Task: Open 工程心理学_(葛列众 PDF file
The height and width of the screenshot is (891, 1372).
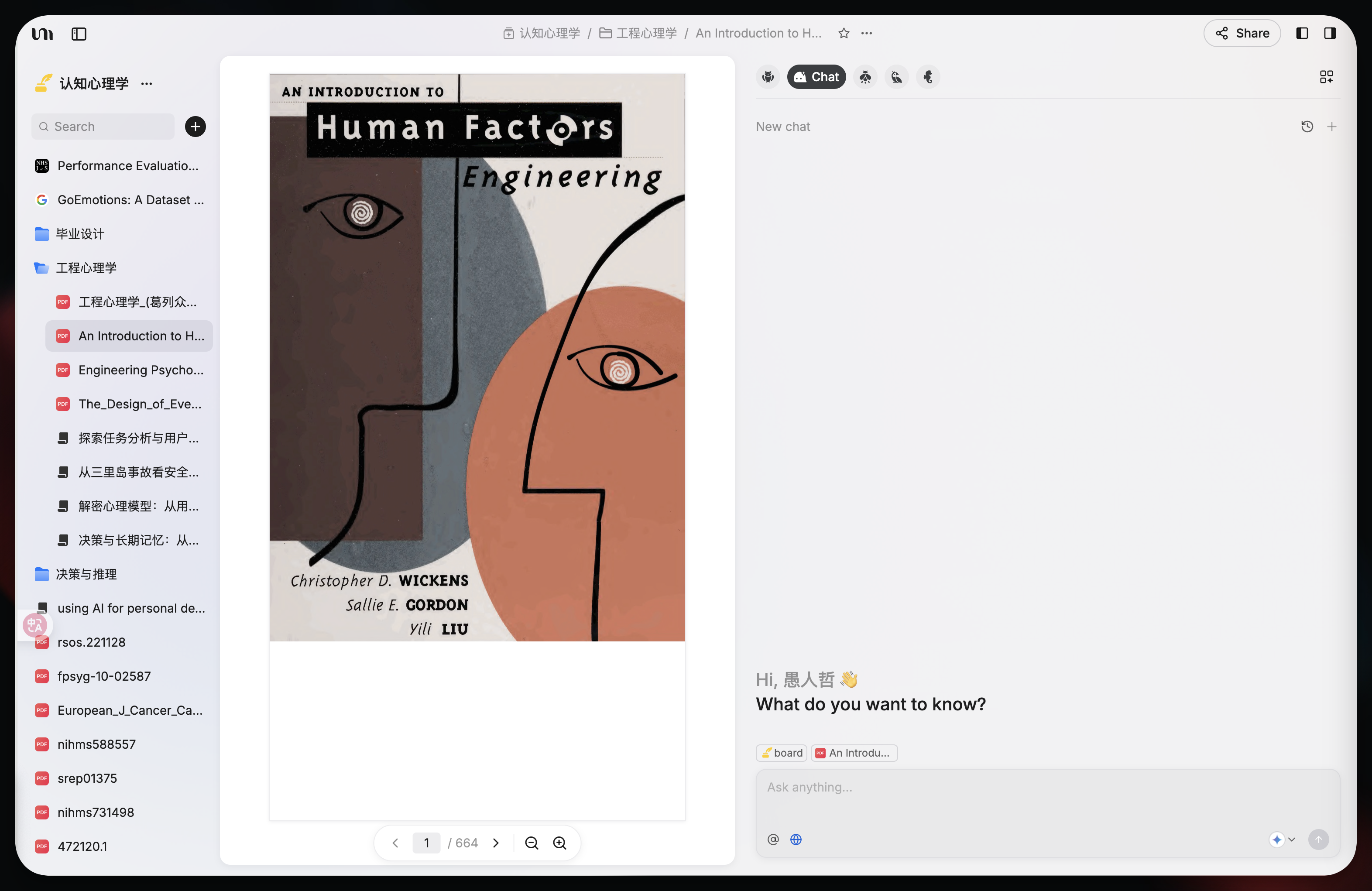Action: click(129, 302)
